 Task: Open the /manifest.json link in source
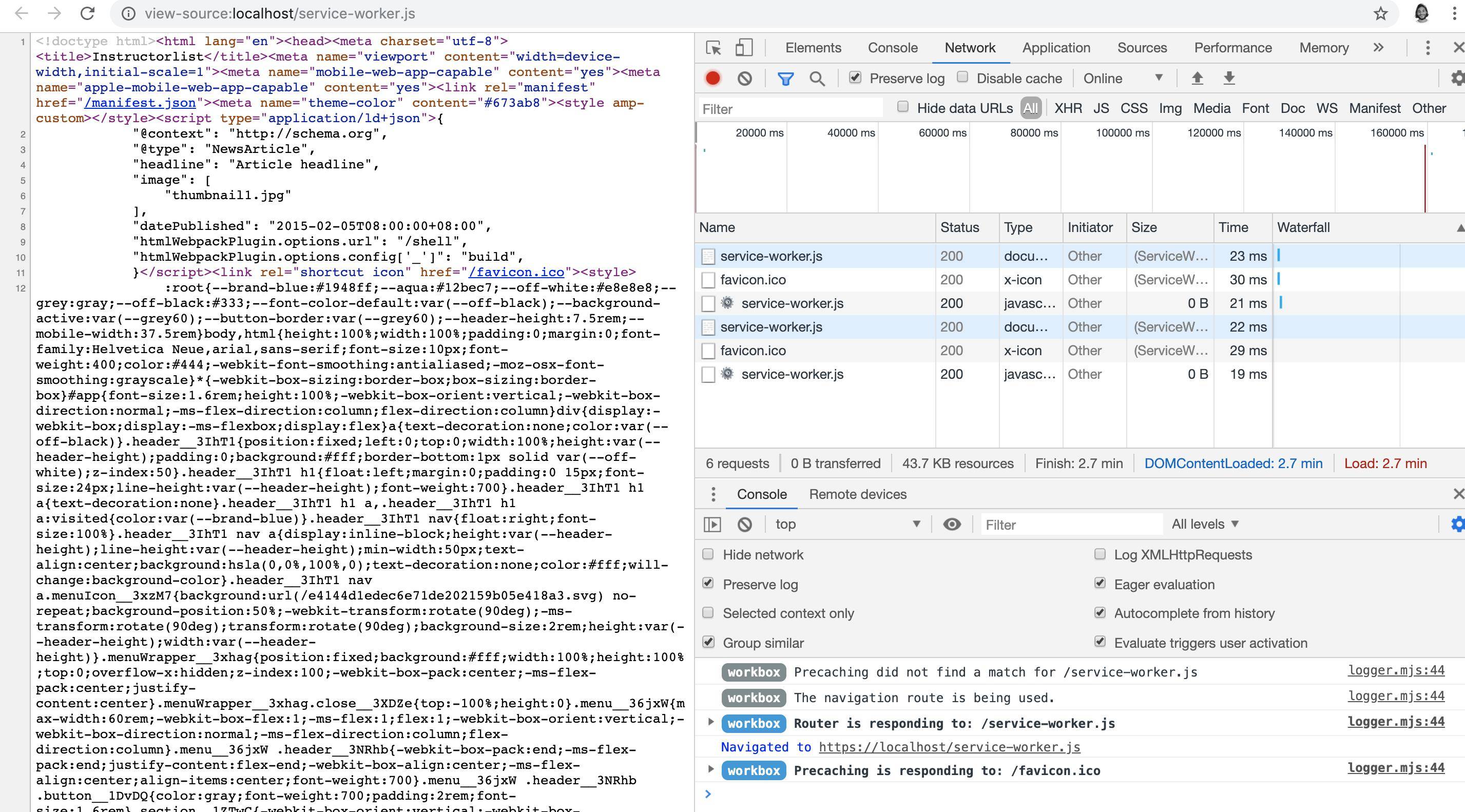coord(140,103)
